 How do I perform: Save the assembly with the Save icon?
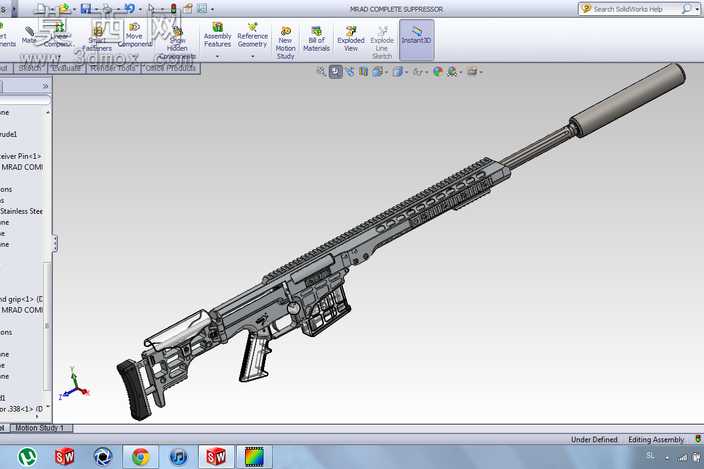(86, 8)
